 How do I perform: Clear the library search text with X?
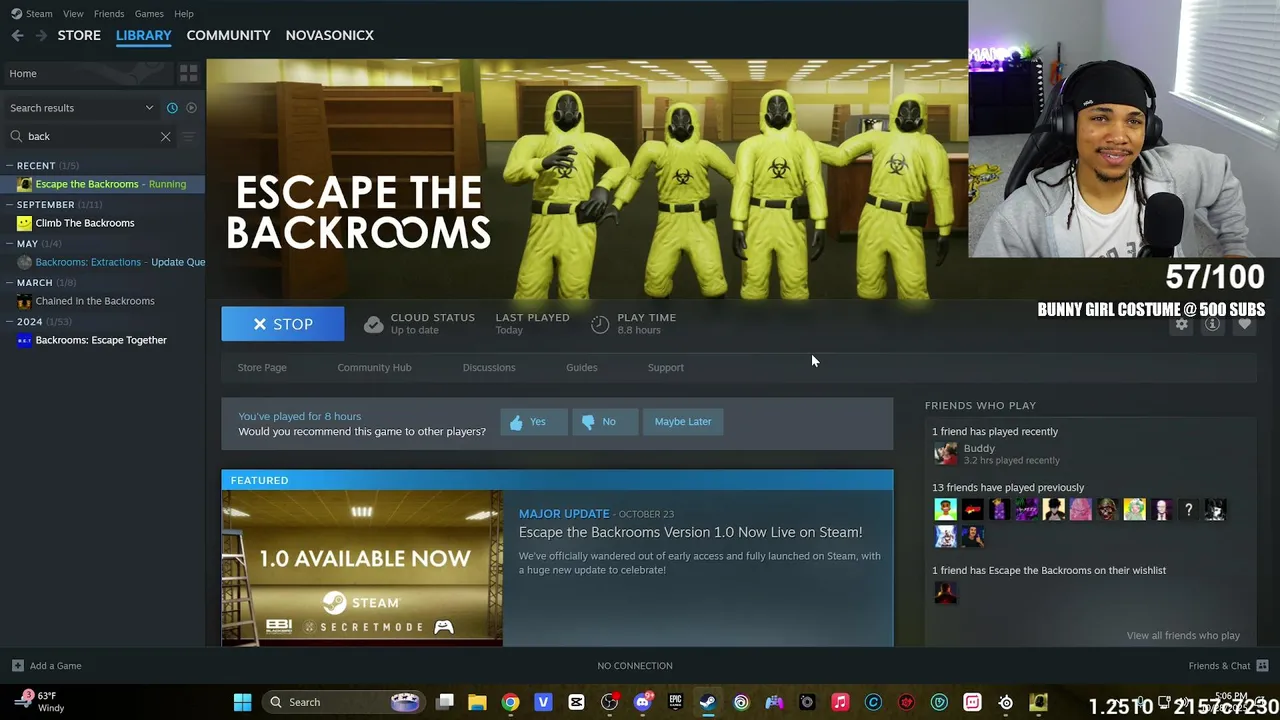pos(165,136)
